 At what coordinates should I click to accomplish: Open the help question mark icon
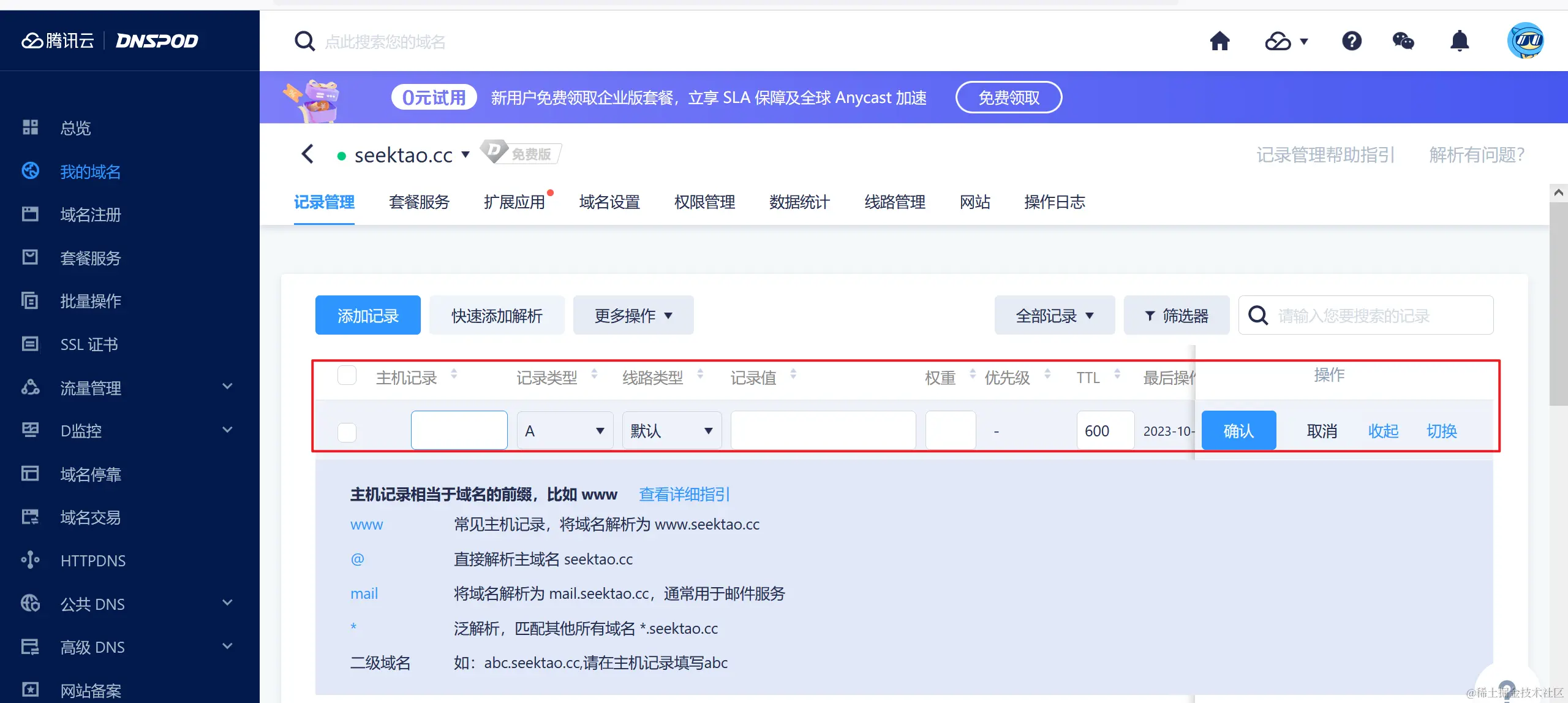tap(1352, 41)
